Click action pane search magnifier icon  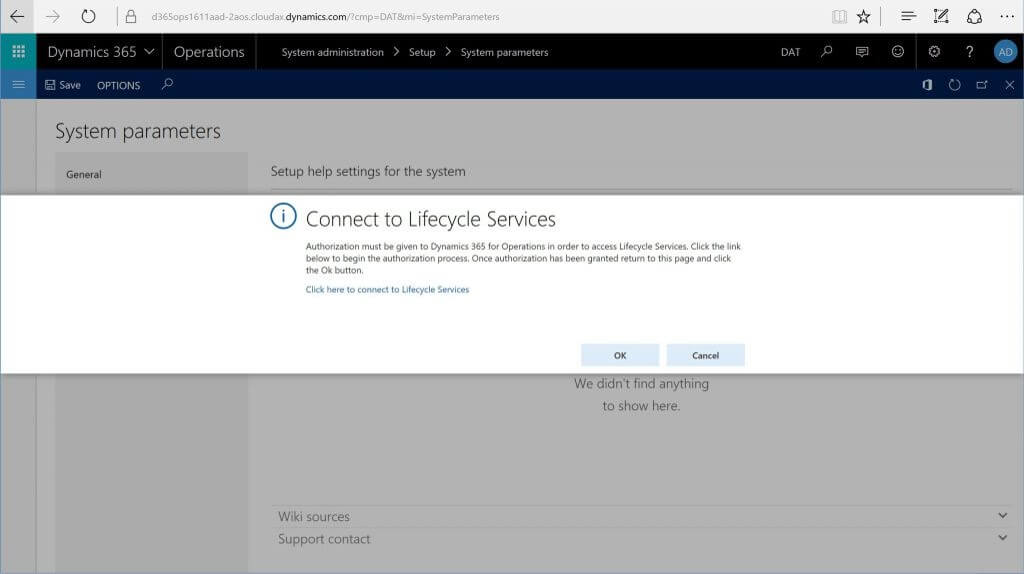point(167,84)
